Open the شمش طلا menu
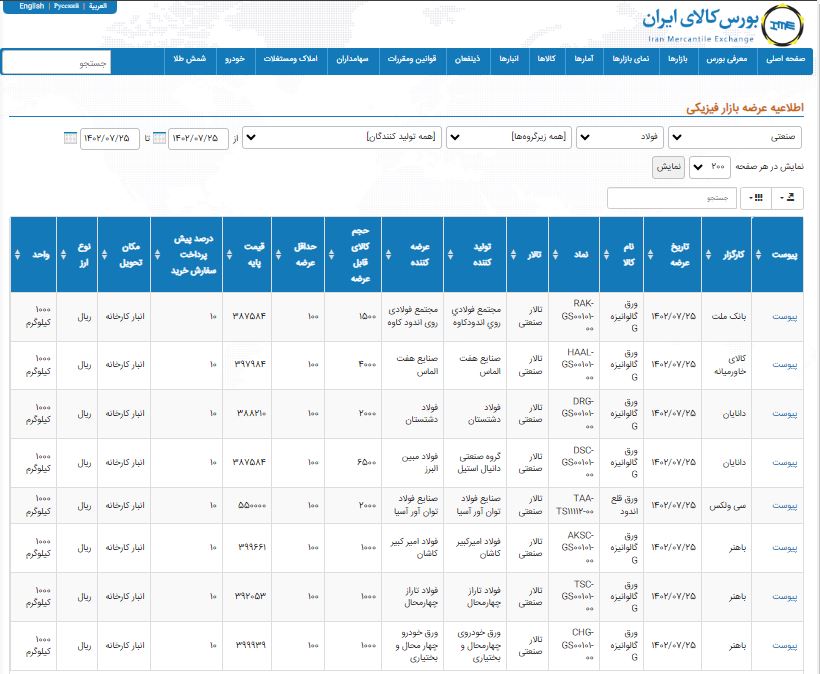Viewport: 820px width, 674px height. pos(190,59)
